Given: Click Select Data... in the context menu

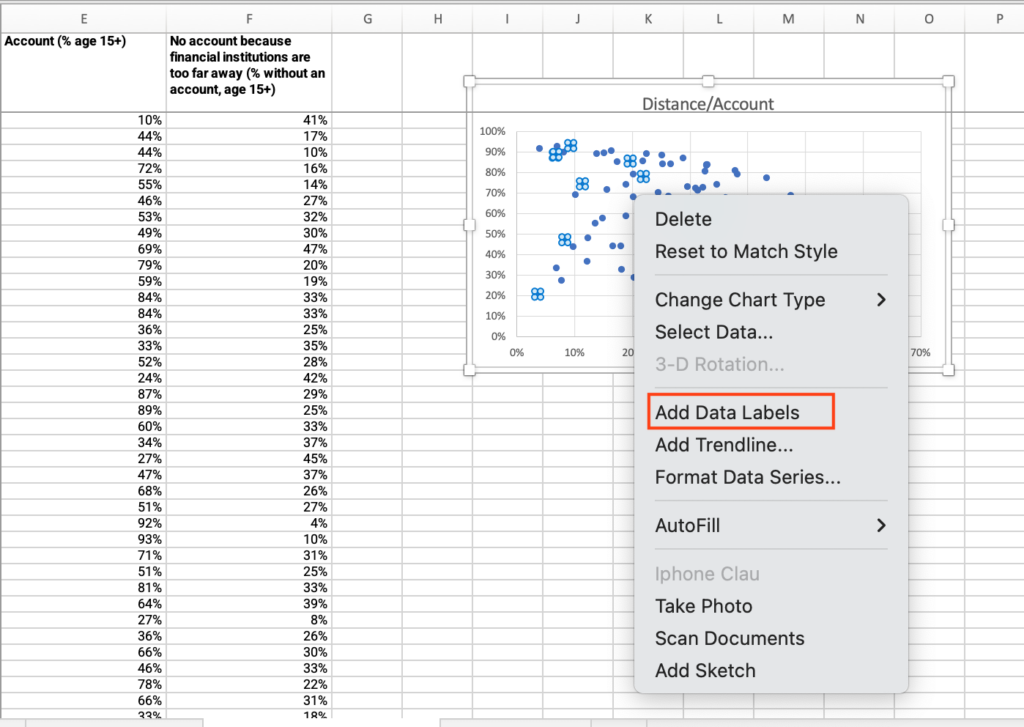Looking at the screenshot, I should [x=714, y=332].
